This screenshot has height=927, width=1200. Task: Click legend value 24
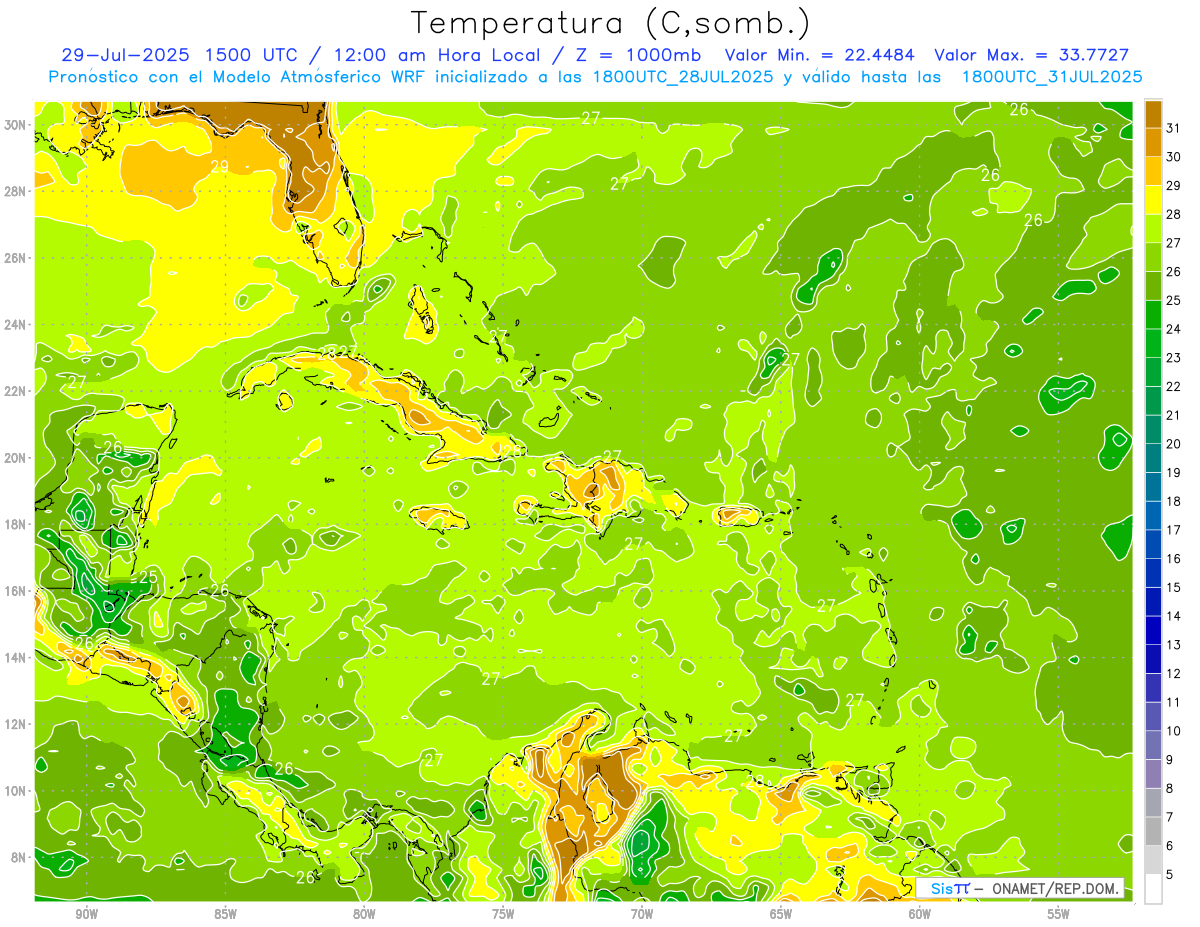click(x=1174, y=329)
